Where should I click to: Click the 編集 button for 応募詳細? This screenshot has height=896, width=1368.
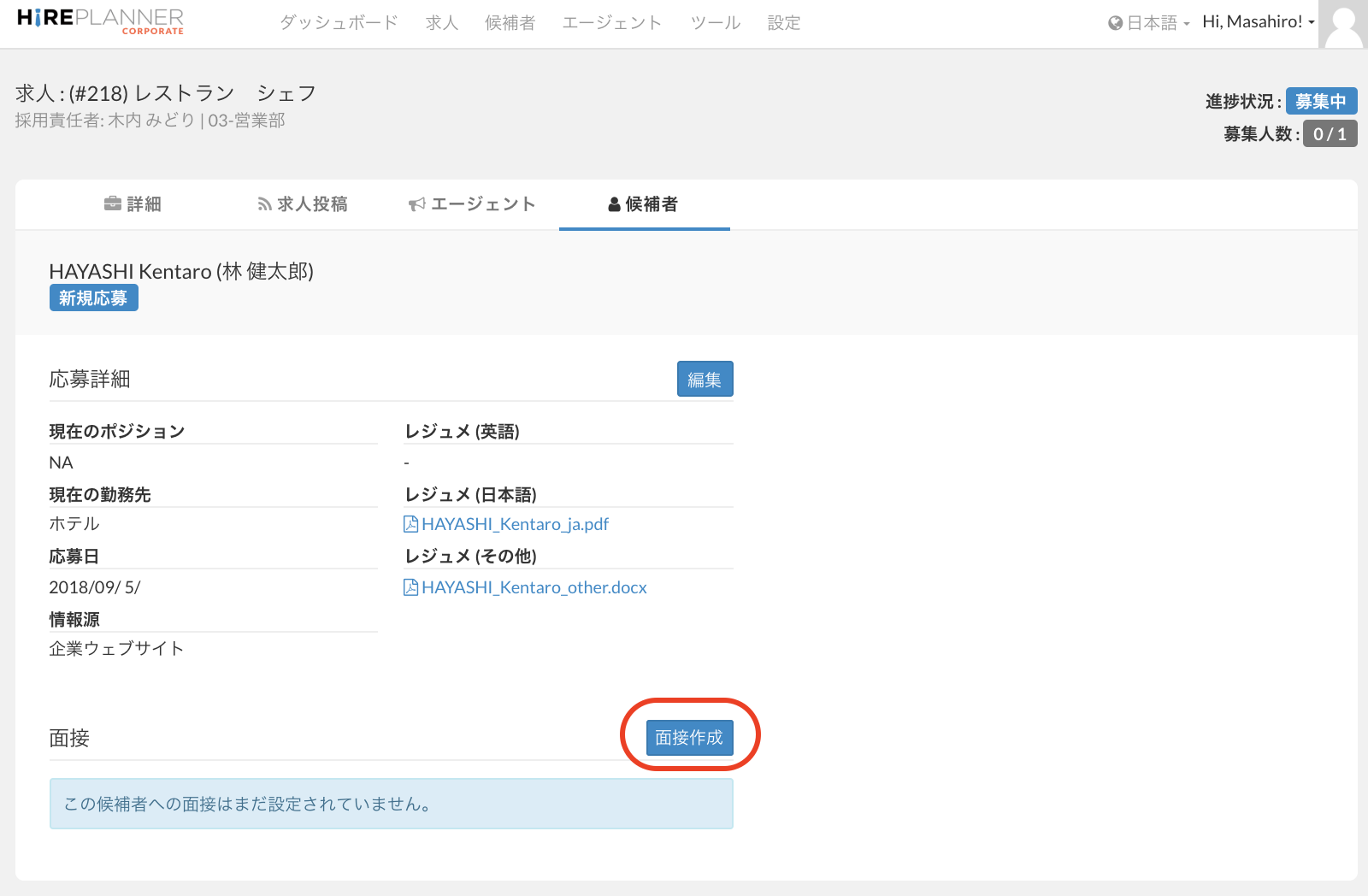click(x=705, y=380)
